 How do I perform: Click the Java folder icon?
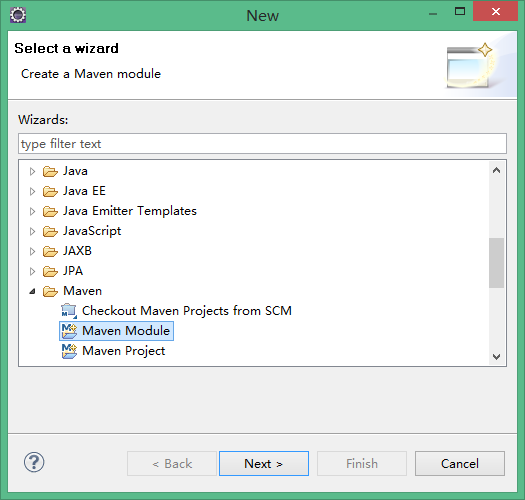(x=50, y=171)
